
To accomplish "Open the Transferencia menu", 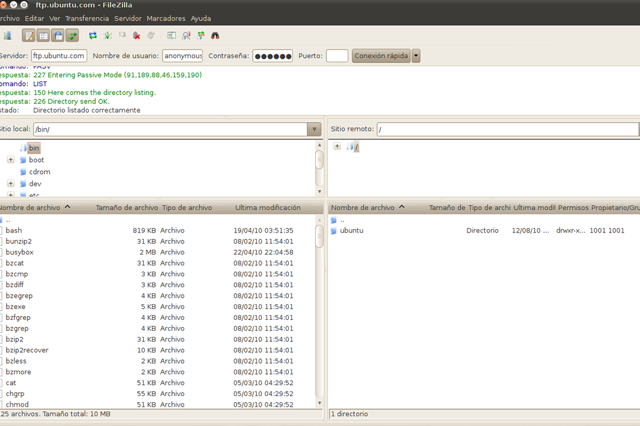I will (x=87, y=18).
